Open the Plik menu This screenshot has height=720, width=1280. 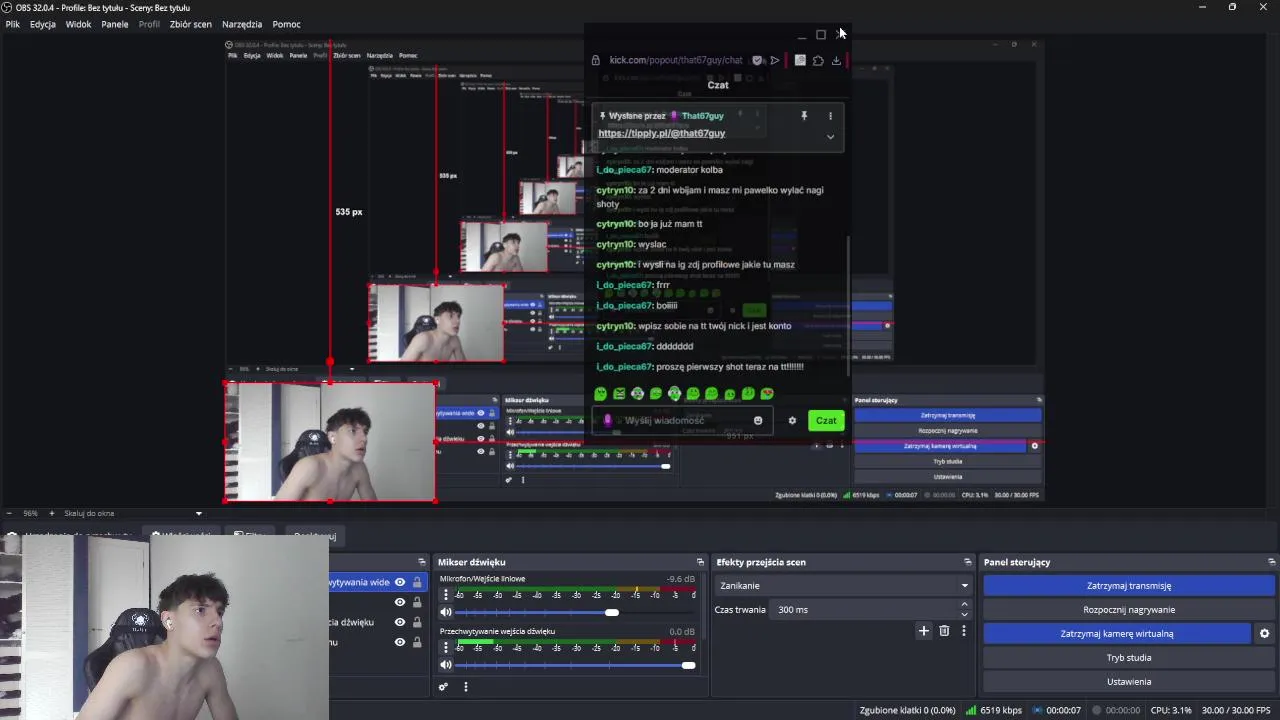[12, 24]
